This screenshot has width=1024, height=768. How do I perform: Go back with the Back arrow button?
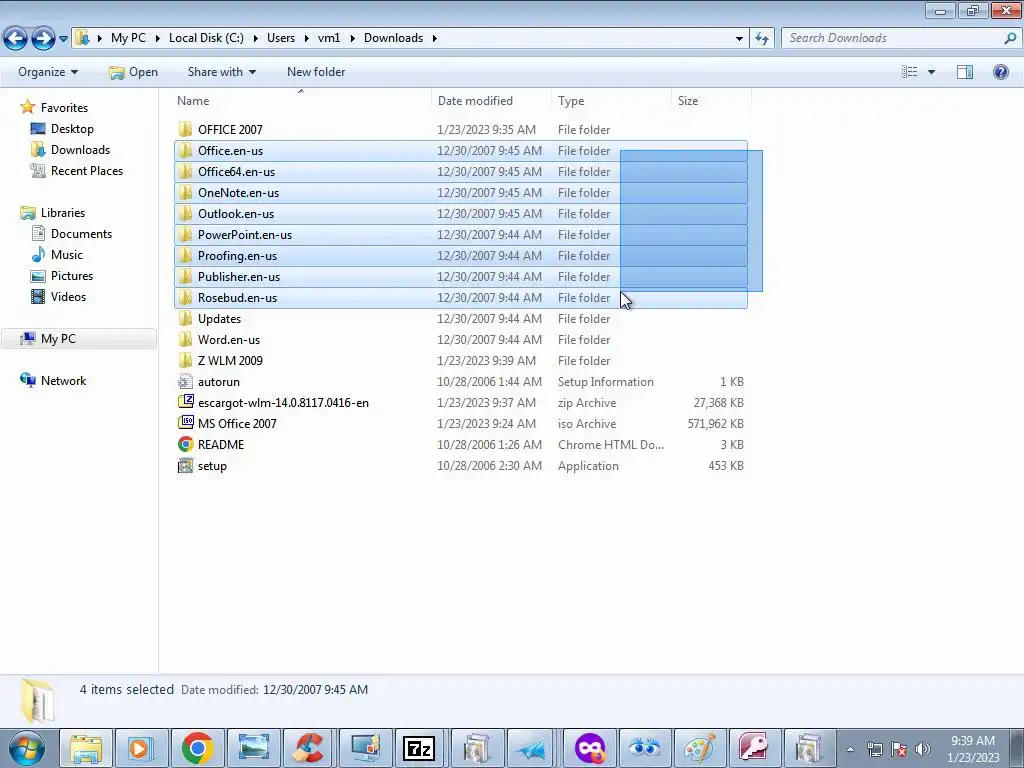16,38
